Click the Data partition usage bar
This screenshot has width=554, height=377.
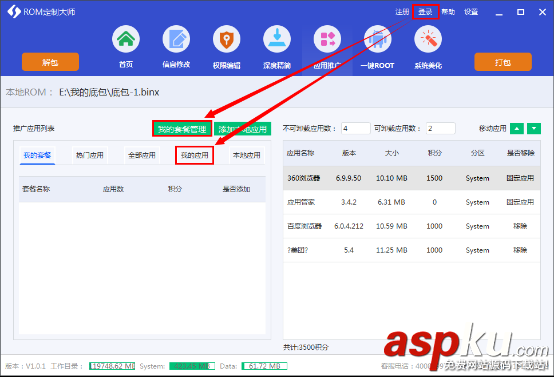[264, 366]
